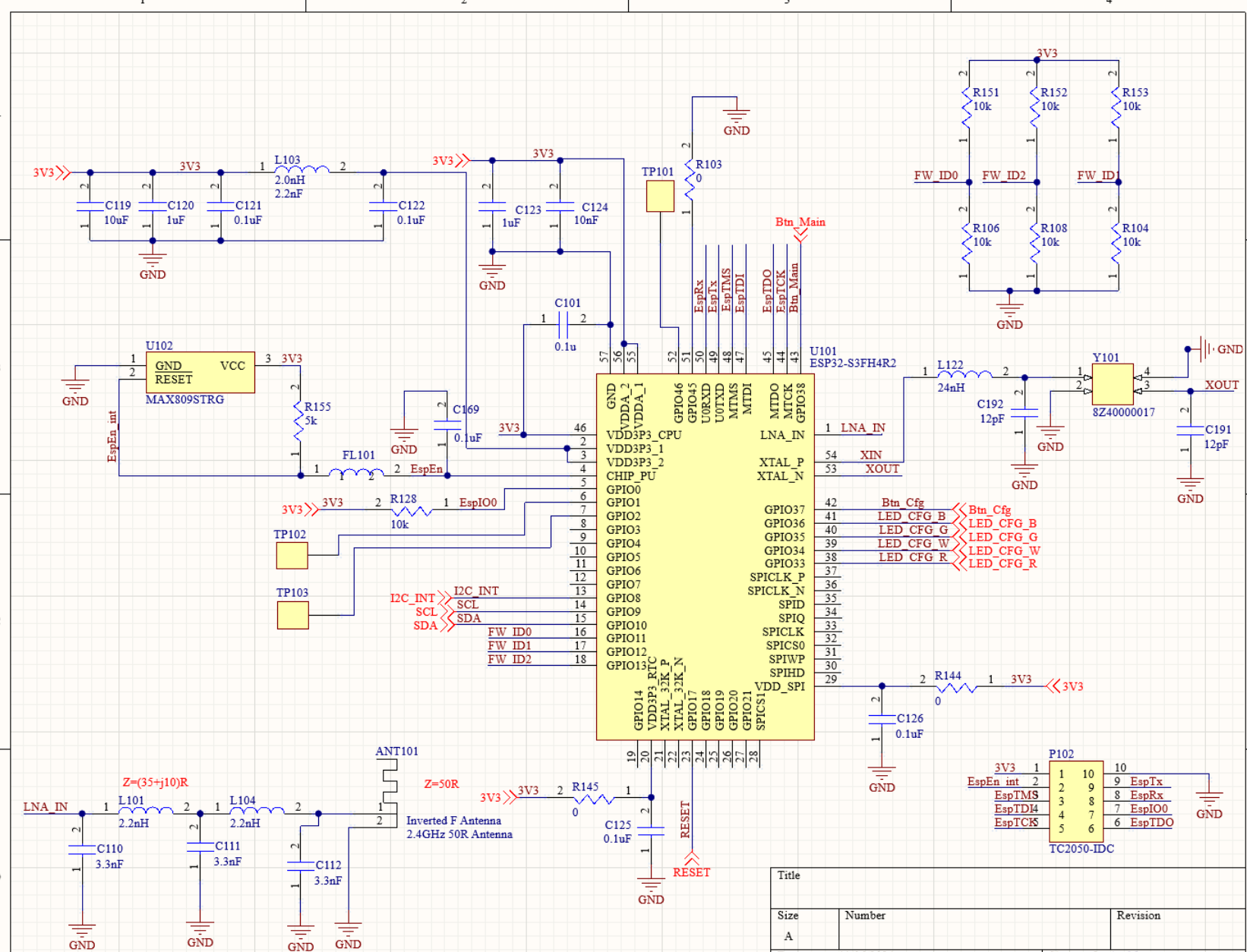Select the 'Inverted F Antenna' note
1247x952 pixels.
[x=453, y=821]
